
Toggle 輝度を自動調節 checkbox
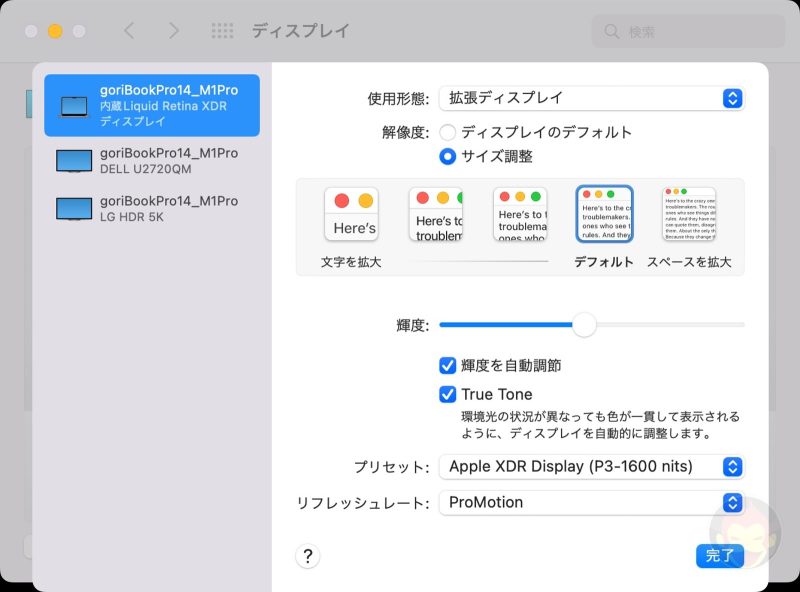pyautogui.click(x=448, y=366)
